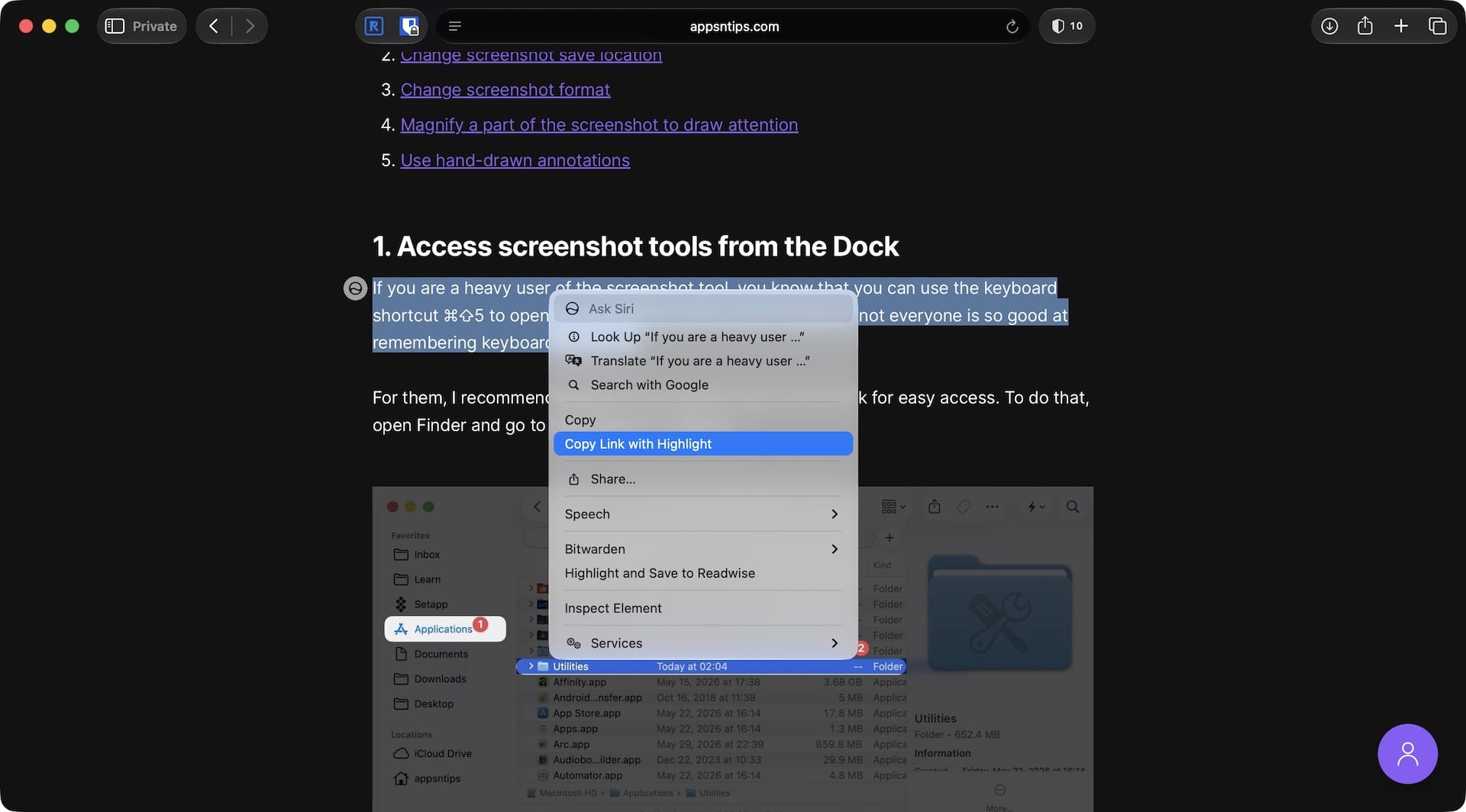Screen dimensions: 1466x812
Task: Go forward to the next page
Action: (250, 26)
